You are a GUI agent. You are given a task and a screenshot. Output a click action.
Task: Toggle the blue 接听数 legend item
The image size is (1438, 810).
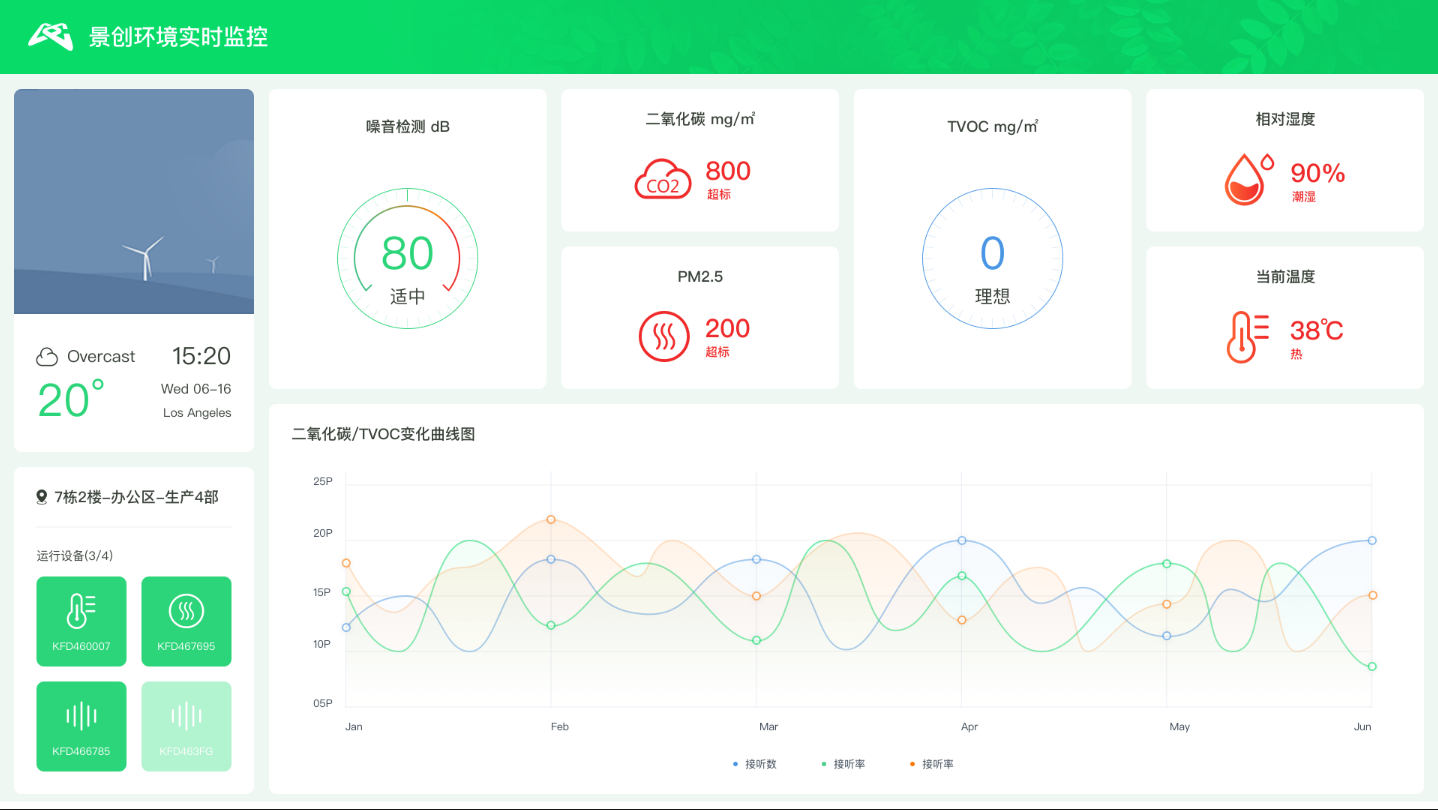click(x=755, y=764)
